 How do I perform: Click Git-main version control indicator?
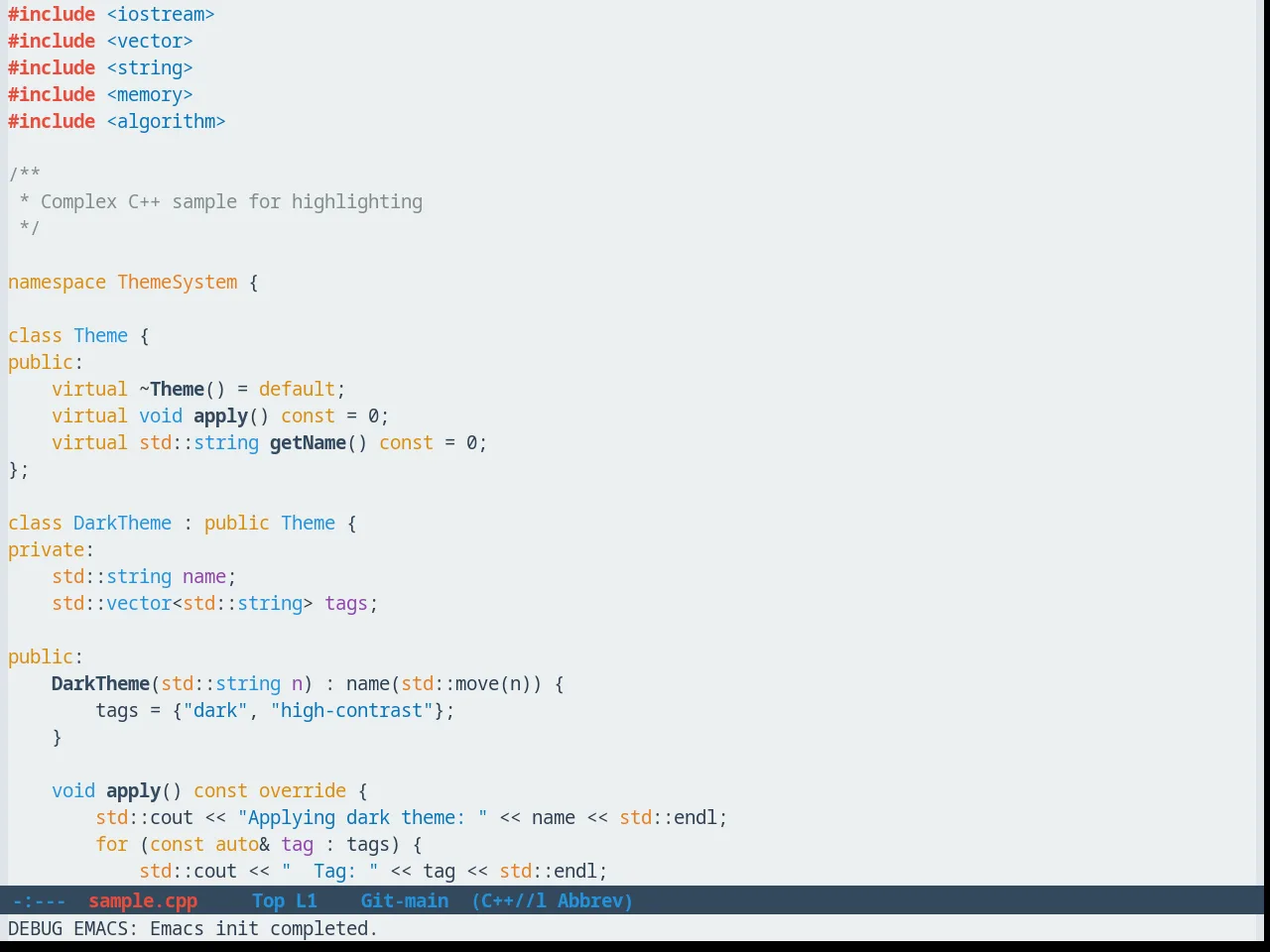point(405,900)
